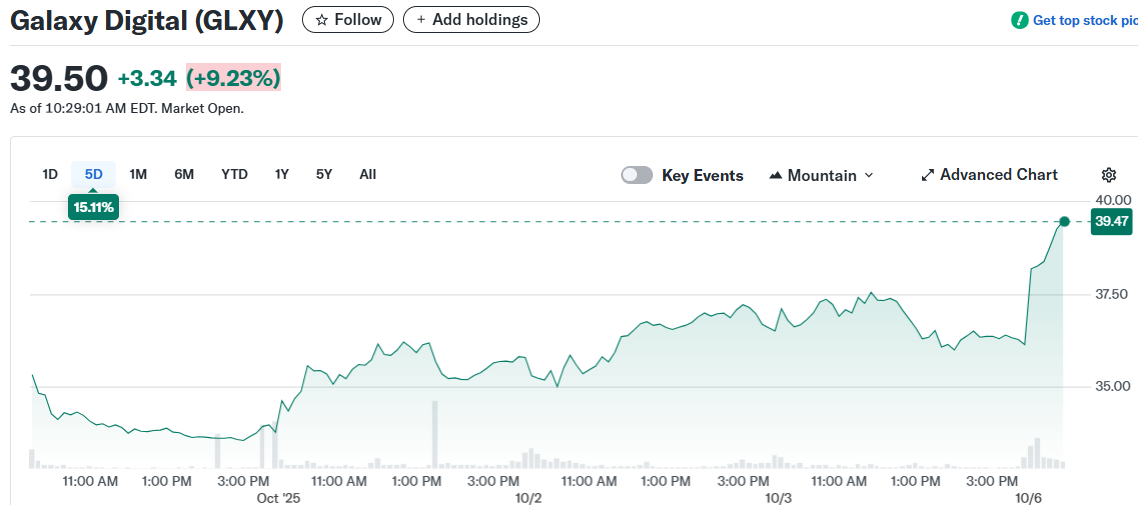The width and height of the screenshot is (1138, 505).
Task: Select the 1D time range
Action: click(x=50, y=174)
